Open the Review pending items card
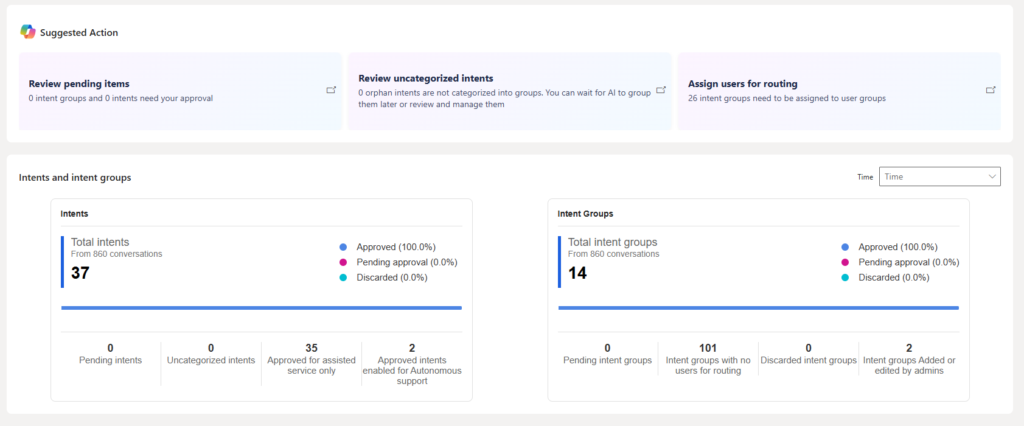The width and height of the screenshot is (1024, 426). click(180, 91)
